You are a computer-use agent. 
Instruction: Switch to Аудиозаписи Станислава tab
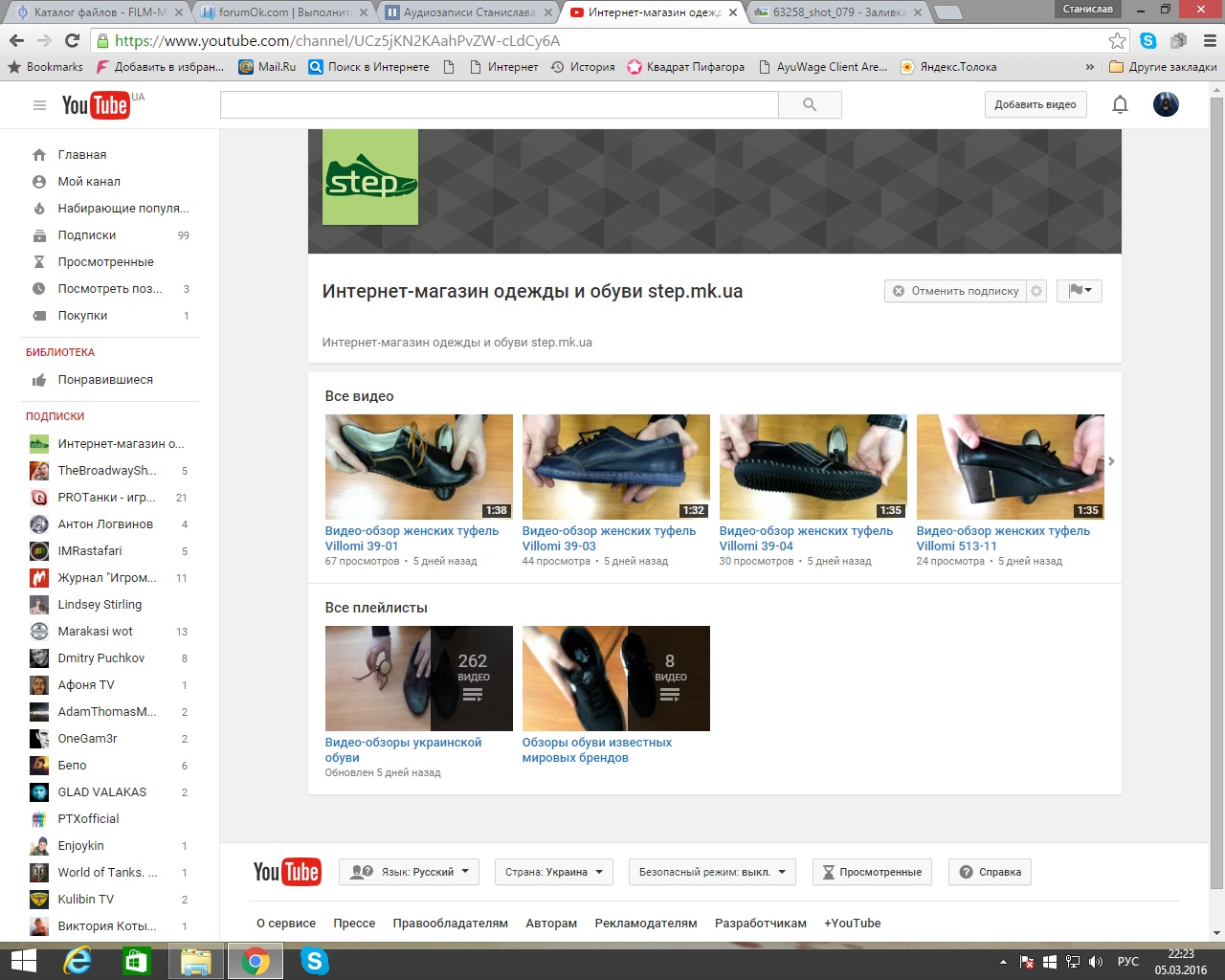[x=468, y=12]
